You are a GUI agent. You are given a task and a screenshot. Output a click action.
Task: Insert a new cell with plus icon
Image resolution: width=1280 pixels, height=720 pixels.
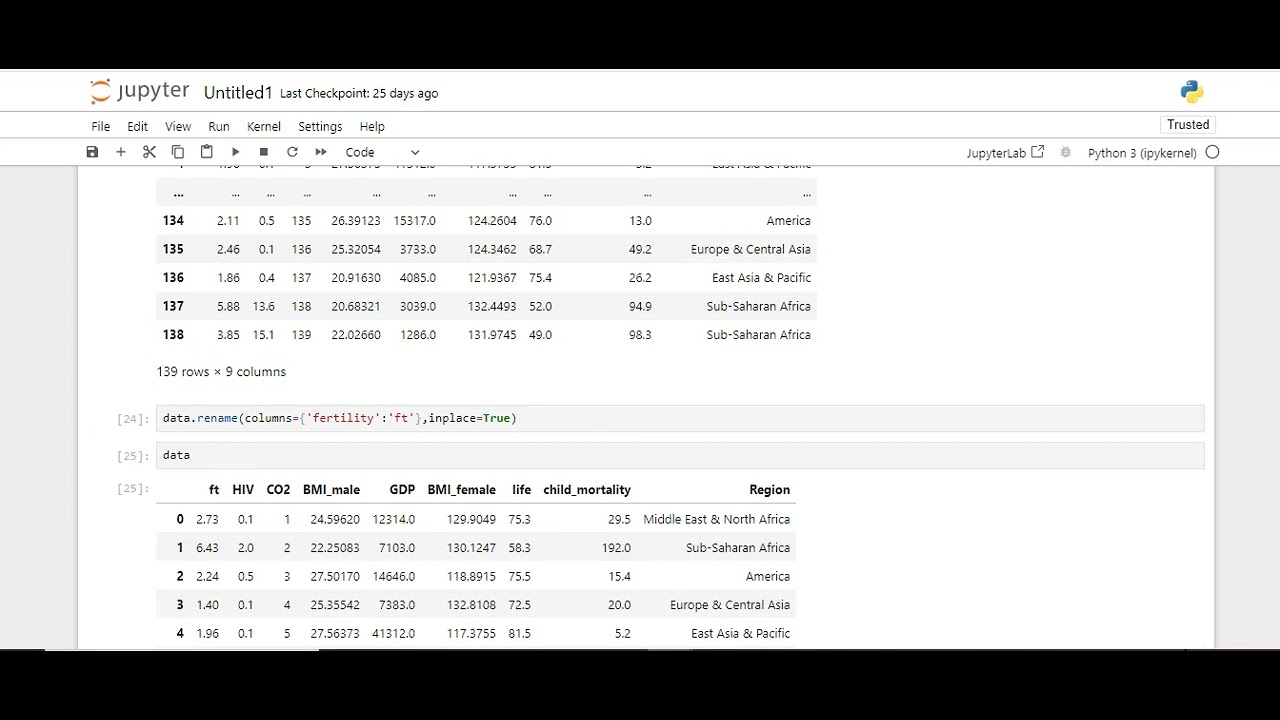(x=121, y=152)
